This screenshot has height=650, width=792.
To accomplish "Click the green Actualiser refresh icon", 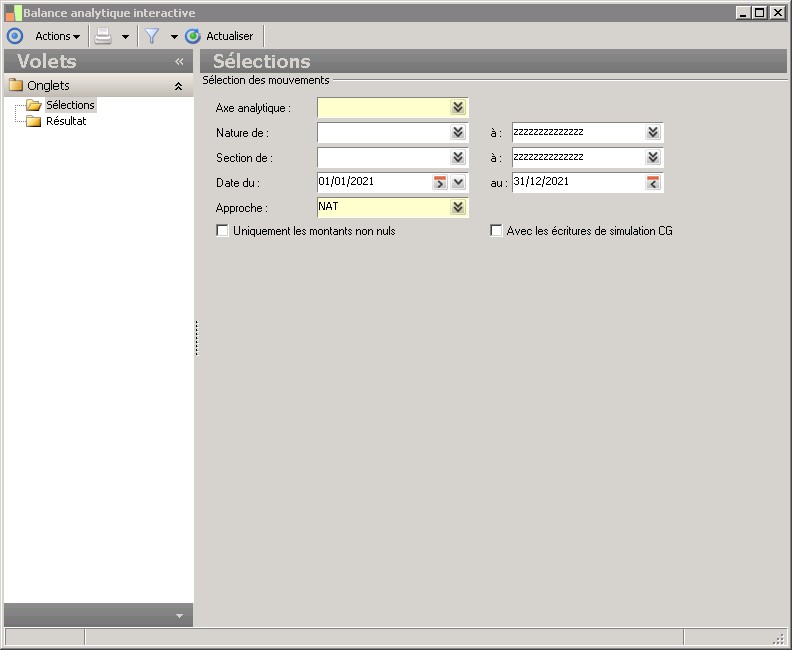I will coord(193,36).
